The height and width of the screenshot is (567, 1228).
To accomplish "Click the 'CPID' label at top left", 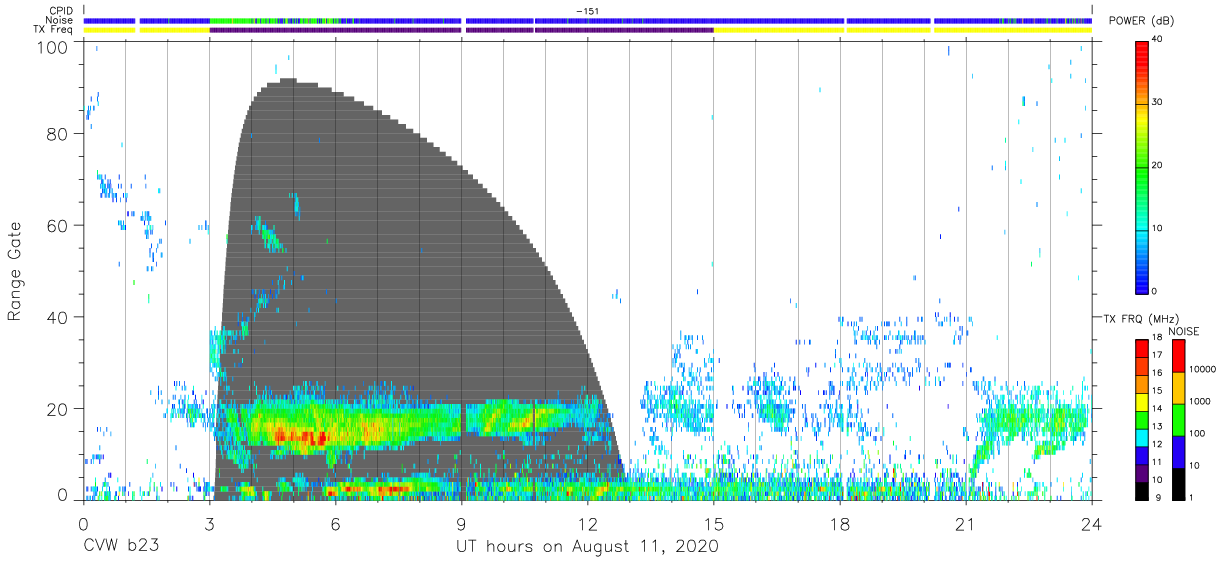I will pyautogui.click(x=61, y=10).
